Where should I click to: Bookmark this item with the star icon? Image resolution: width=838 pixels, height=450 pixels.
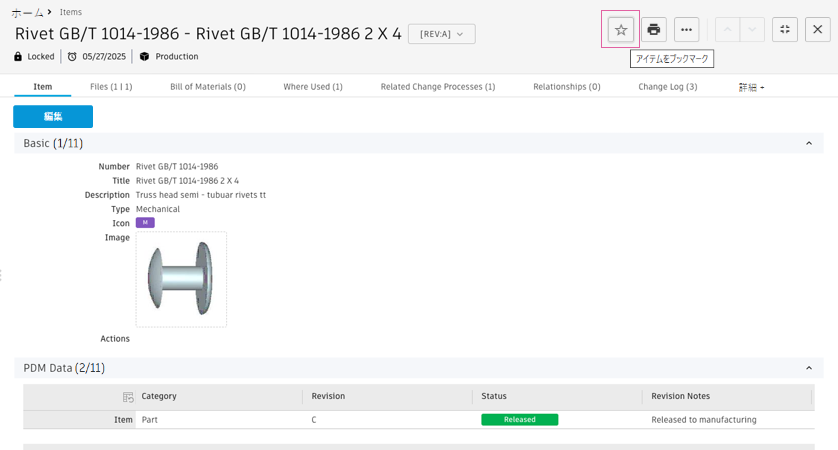pos(620,29)
